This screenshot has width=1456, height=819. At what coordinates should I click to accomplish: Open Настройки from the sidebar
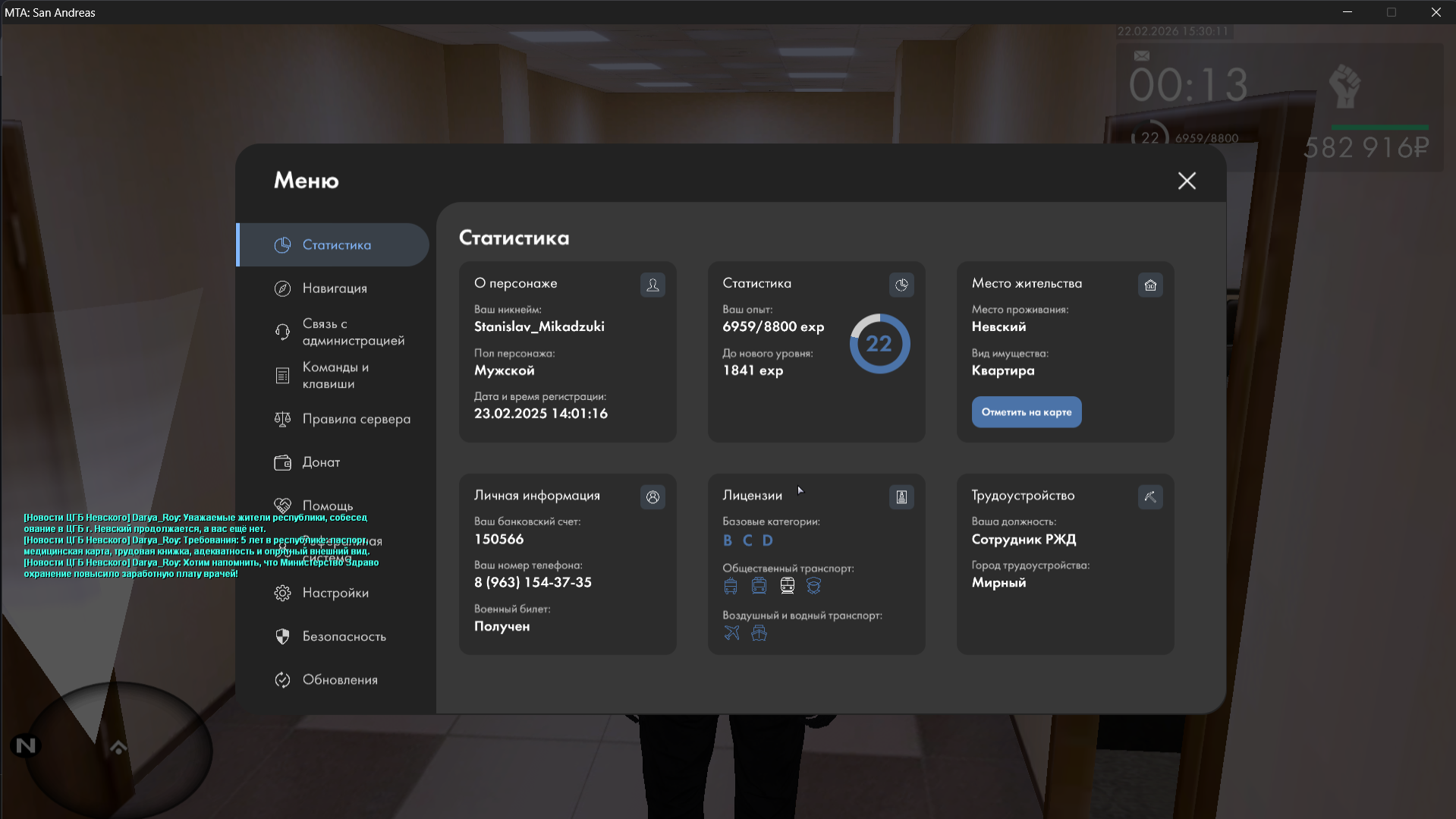(x=334, y=593)
